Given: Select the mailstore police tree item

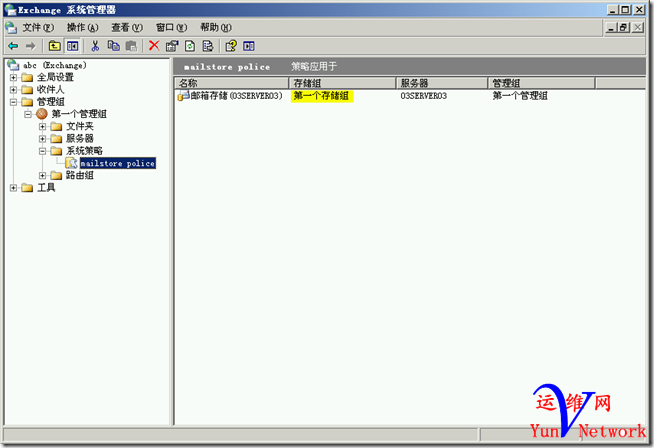Looking at the screenshot, I should click(x=118, y=163).
